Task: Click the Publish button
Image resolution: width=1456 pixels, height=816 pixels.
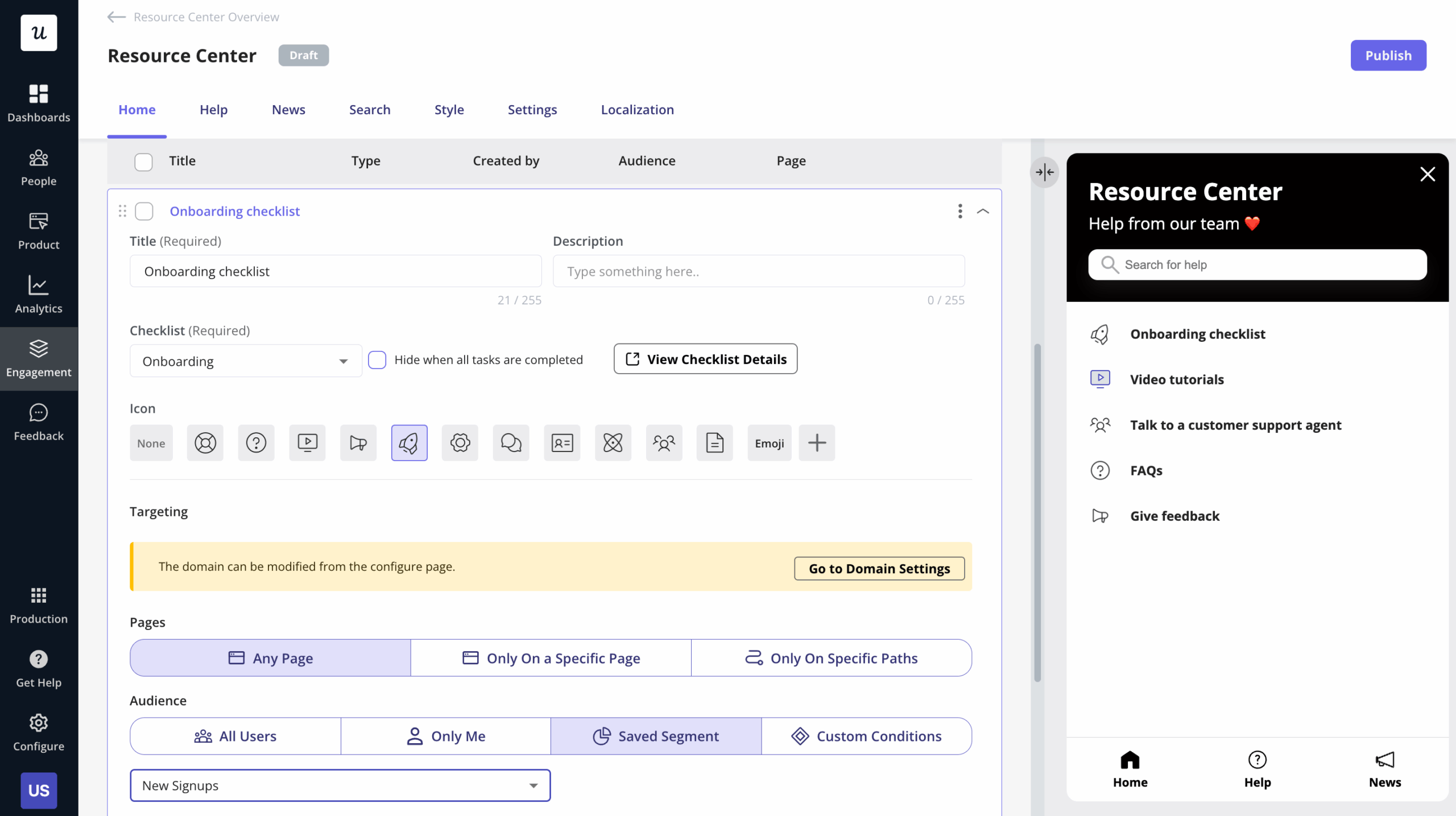Action: 1388,55
